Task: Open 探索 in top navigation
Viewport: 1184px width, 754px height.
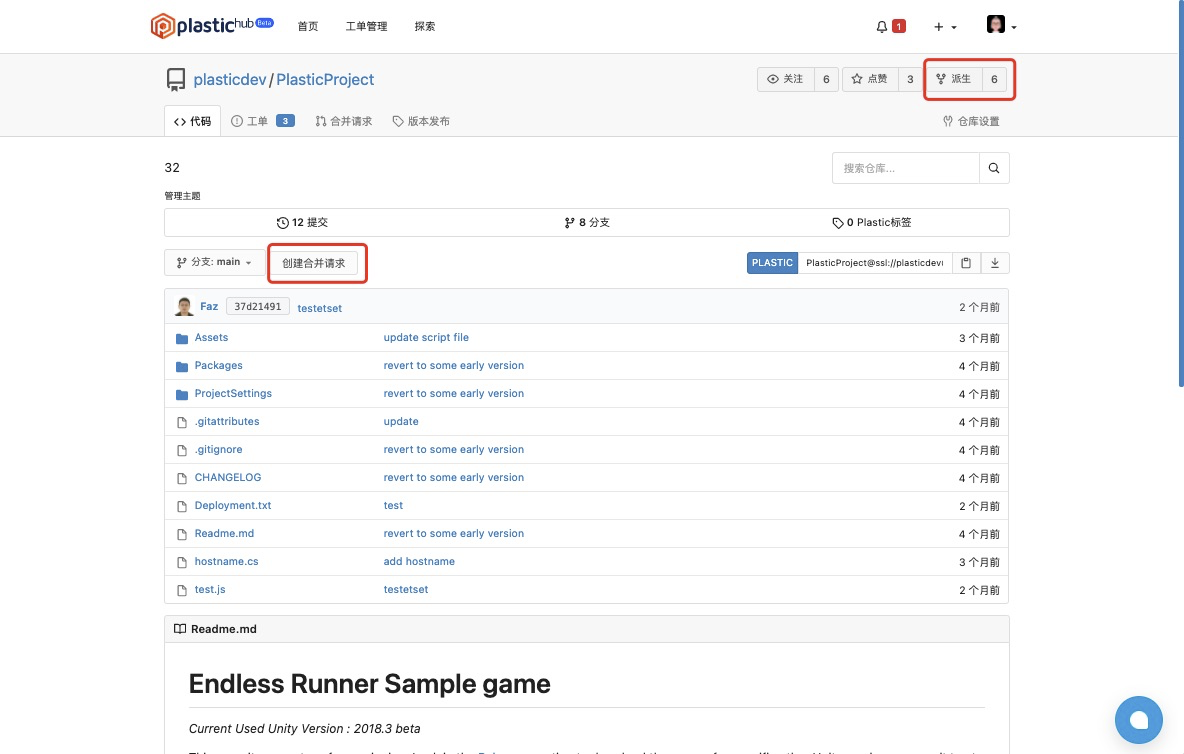Action: (424, 26)
